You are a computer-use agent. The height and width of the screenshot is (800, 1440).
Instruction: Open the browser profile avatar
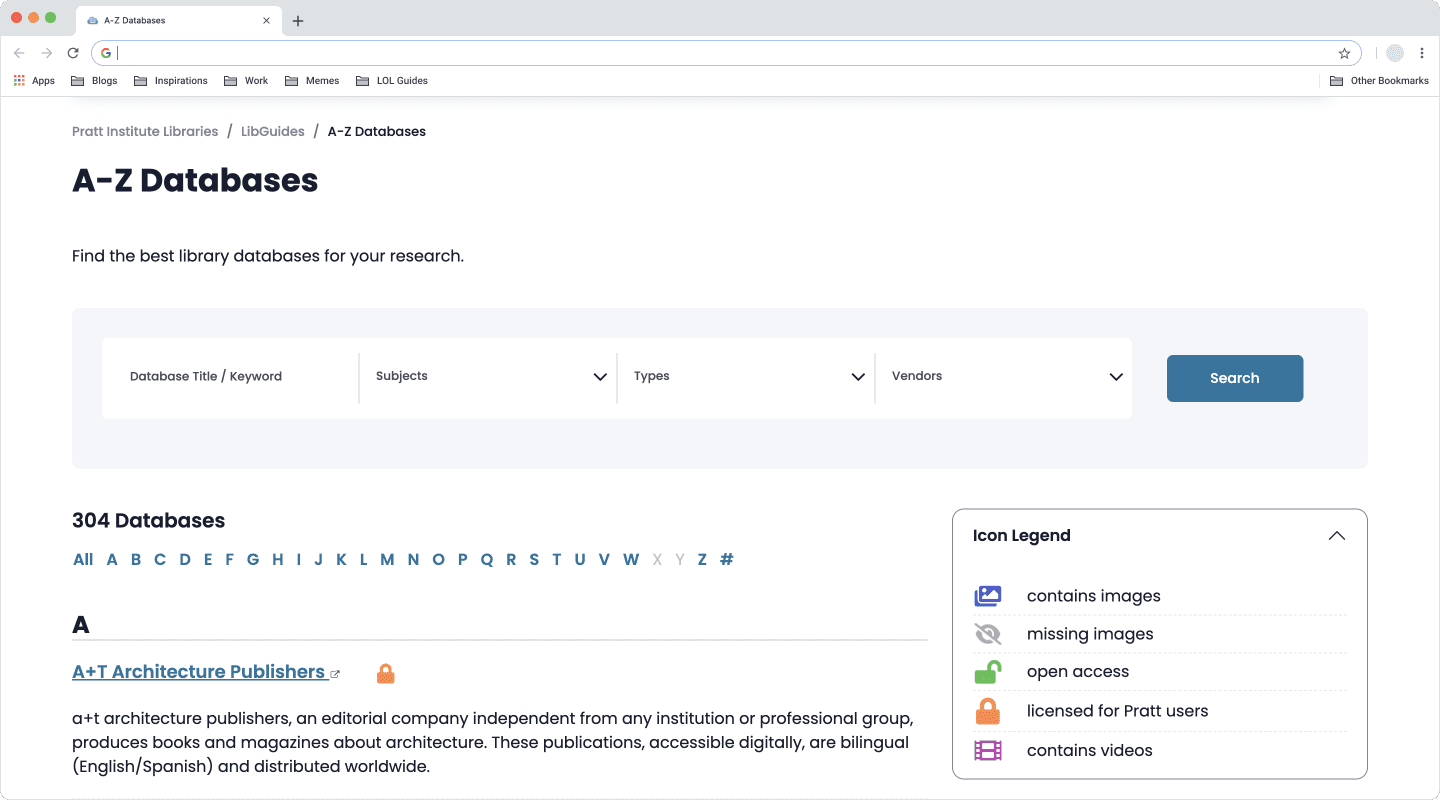[x=1395, y=53]
